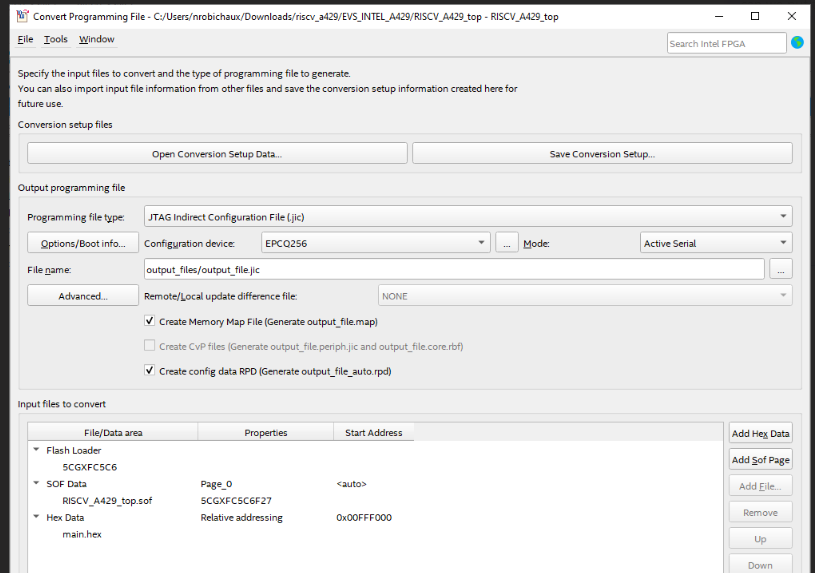This screenshot has width=815, height=573.
Task: Close the Convert Programming File window
Action: tap(792, 16)
